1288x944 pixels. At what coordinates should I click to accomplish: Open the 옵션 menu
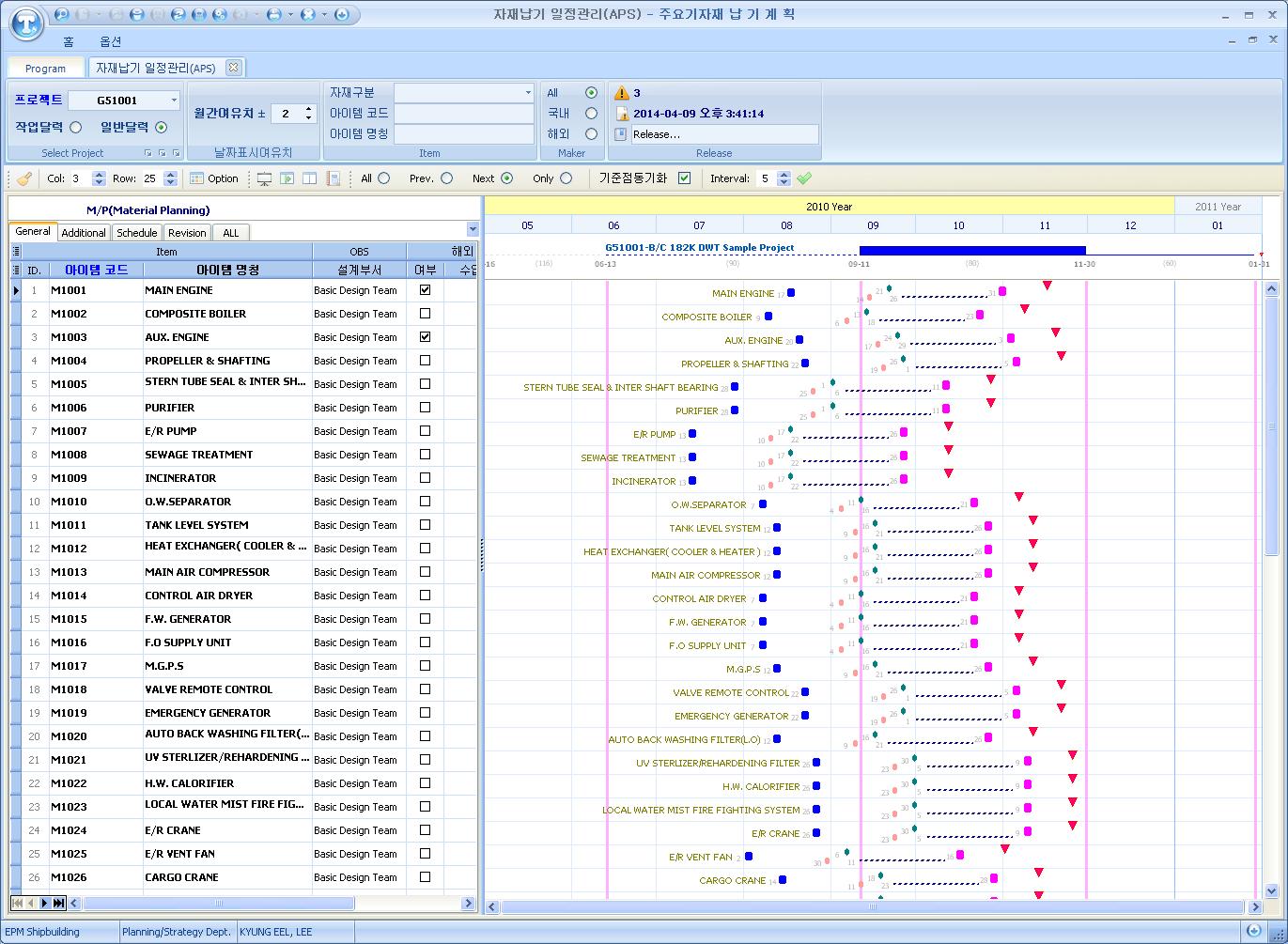(x=110, y=41)
